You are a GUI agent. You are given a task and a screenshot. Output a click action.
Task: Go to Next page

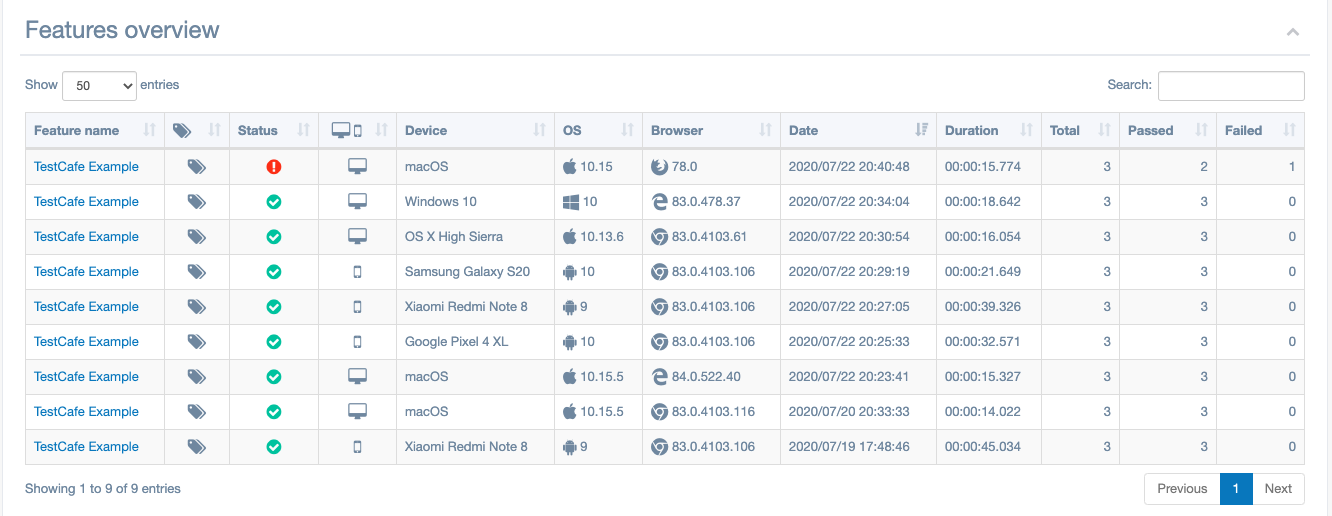click(1278, 489)
